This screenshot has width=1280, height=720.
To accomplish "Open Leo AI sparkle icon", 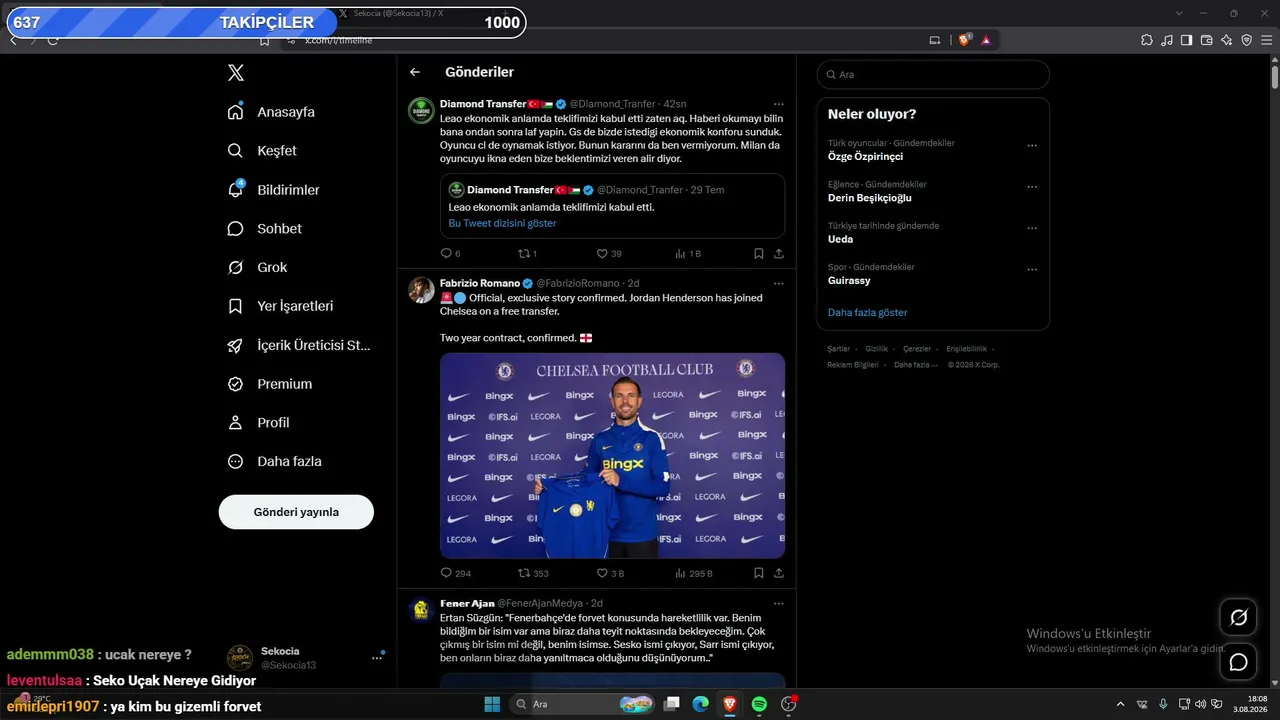I will pyautogui.click(x=1227, y=40).
